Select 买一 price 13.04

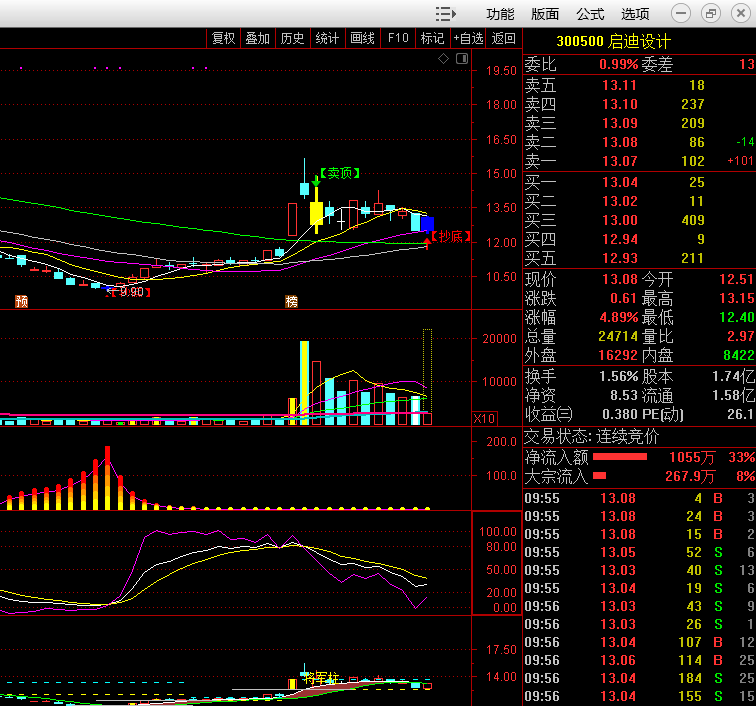pyautogui.click(x=620, y=182)
